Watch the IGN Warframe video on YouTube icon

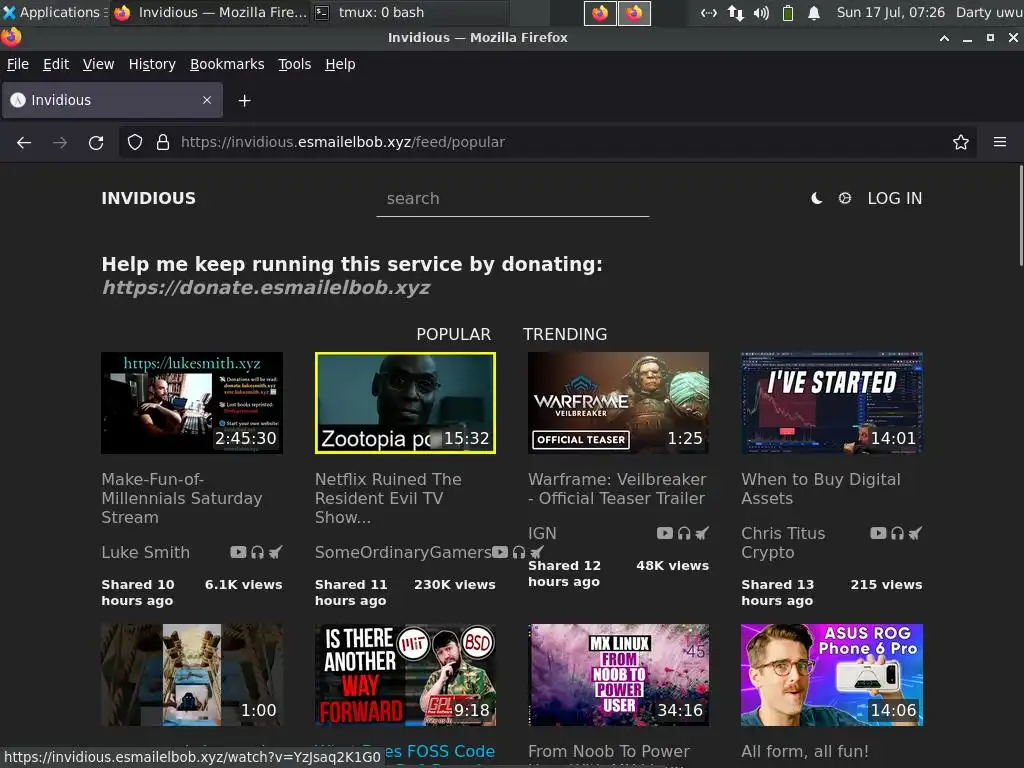coord(665,534)
